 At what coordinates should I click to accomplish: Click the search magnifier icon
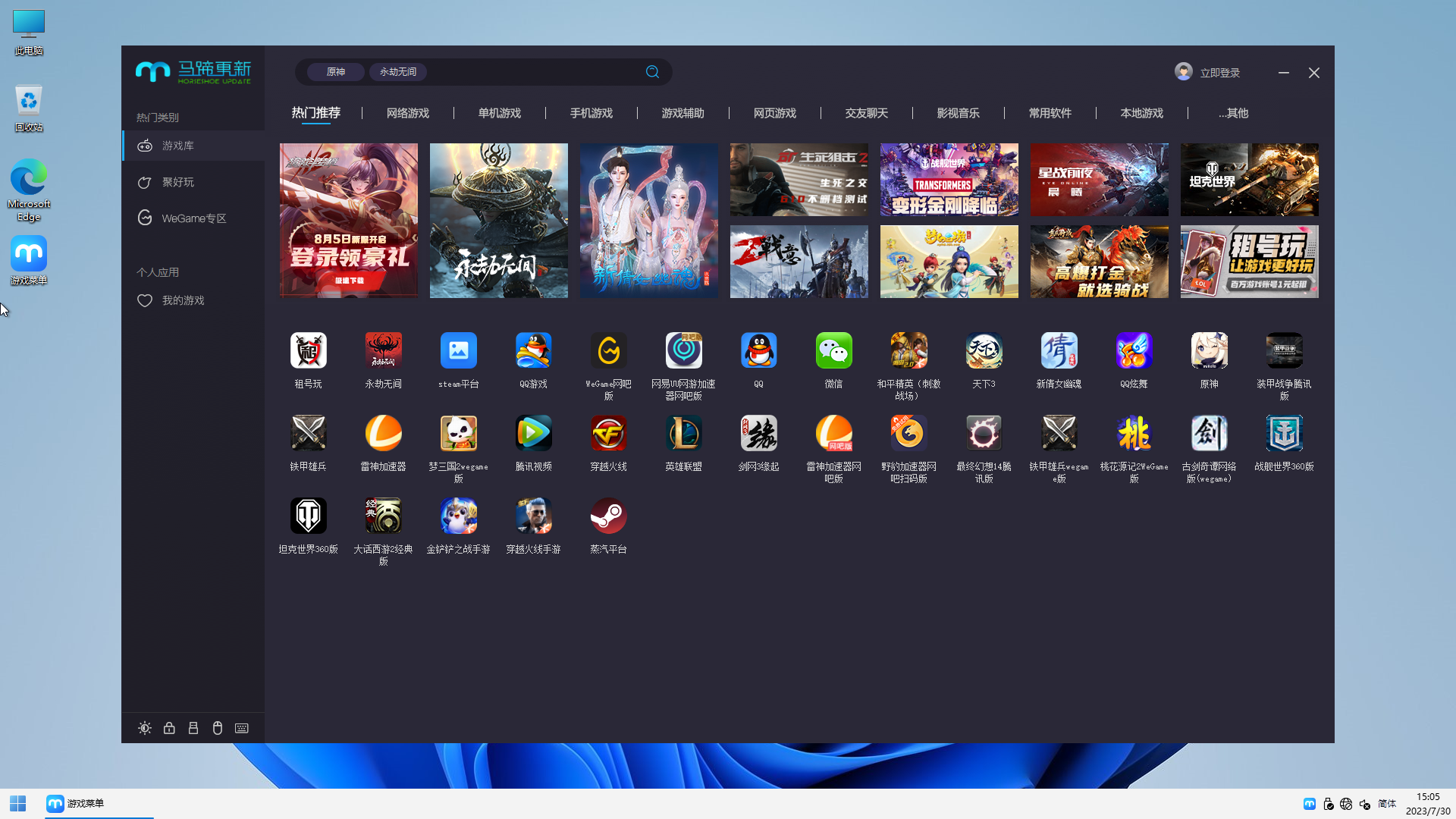point(652,72)
